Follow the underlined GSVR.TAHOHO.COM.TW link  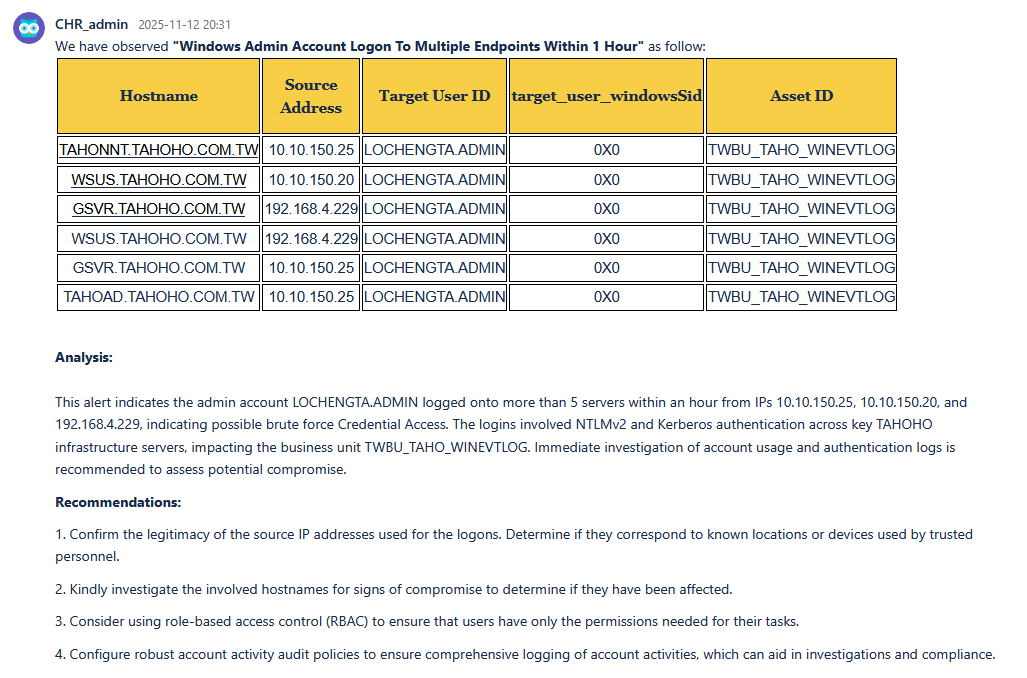pos(159,209)
